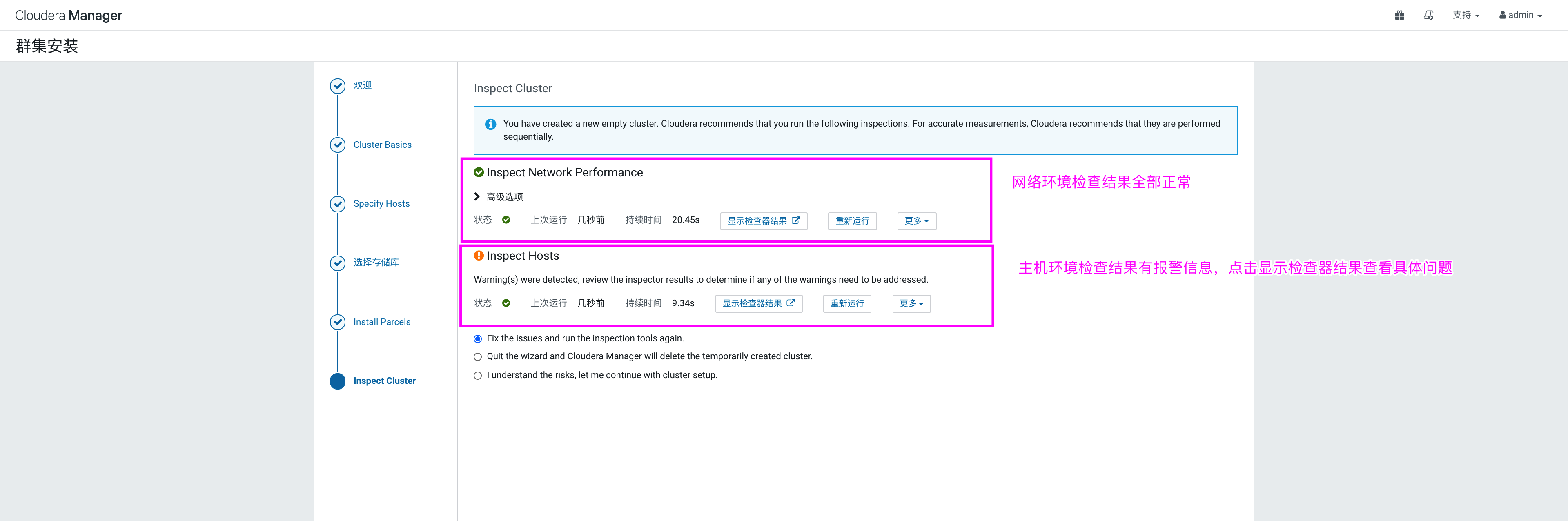The image size is (1568, 521).
Task: Click the Specify Hosts step checkmark icon
Action: [x=337, y=204]
